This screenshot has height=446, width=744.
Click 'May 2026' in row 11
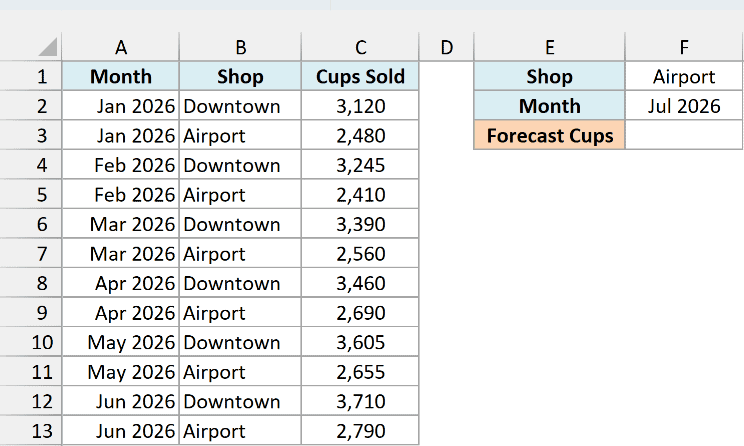[x=131, y=372]
